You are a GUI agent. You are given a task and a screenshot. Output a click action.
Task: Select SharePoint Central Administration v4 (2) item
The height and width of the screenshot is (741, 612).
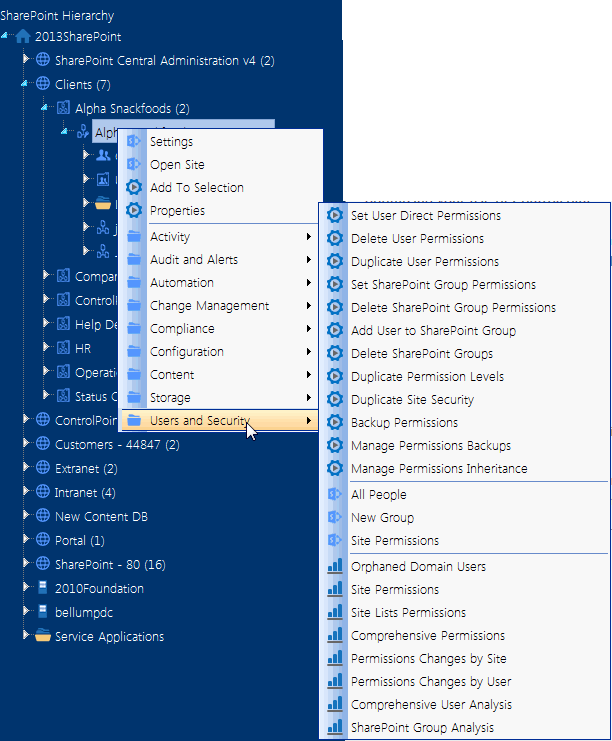[165, 60]
